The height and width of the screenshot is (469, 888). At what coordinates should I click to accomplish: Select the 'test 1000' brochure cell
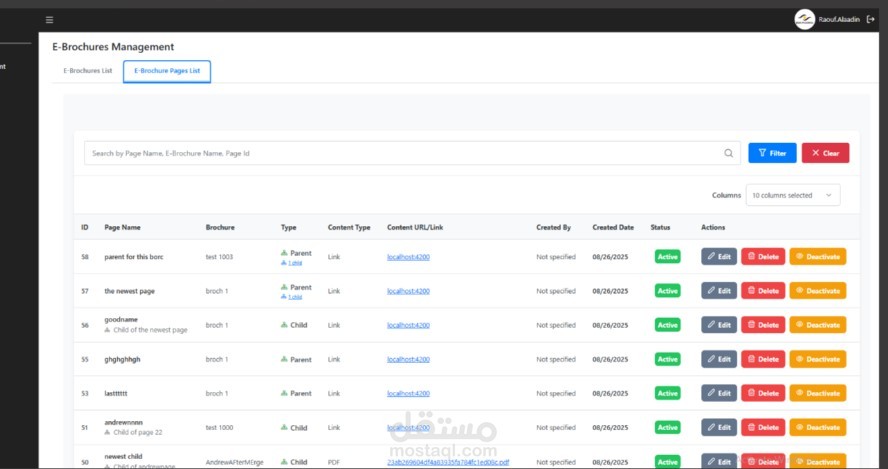click(x=219, y=428)
